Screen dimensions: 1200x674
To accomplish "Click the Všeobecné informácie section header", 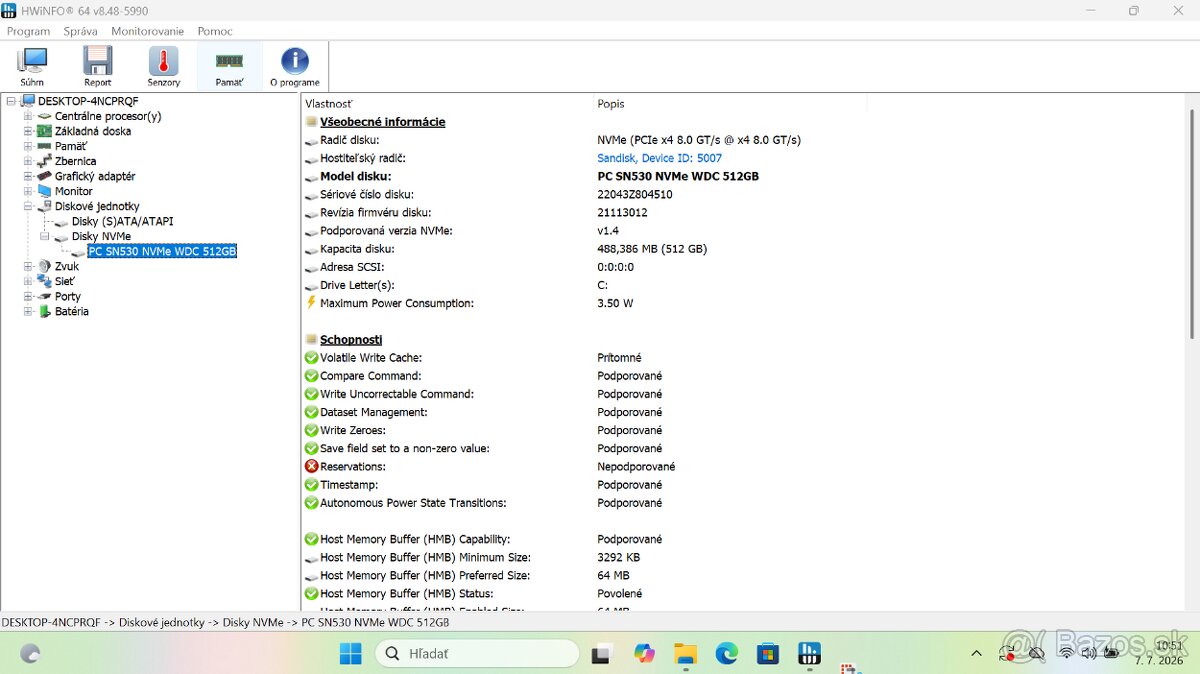I will click(382, 122).
